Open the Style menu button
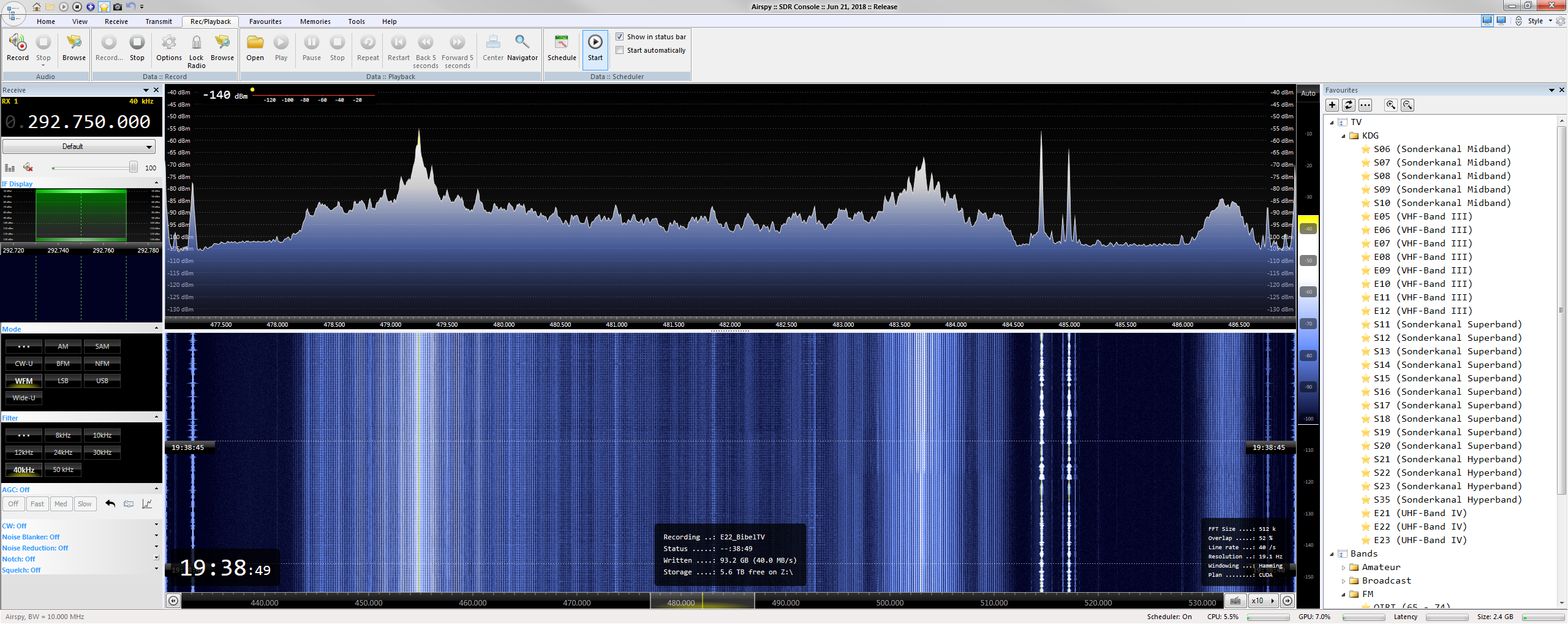The width and height of the screenshot is (1568, 624). [x=1539, y=21]
